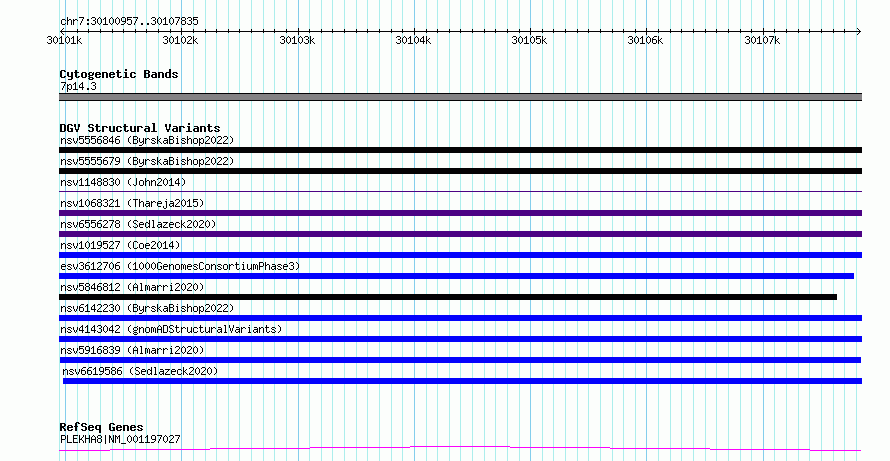Open variant esv3612706 (1000GenomesConsortiumPhase3) label
890x461 pixels.
tap(180, 266)
